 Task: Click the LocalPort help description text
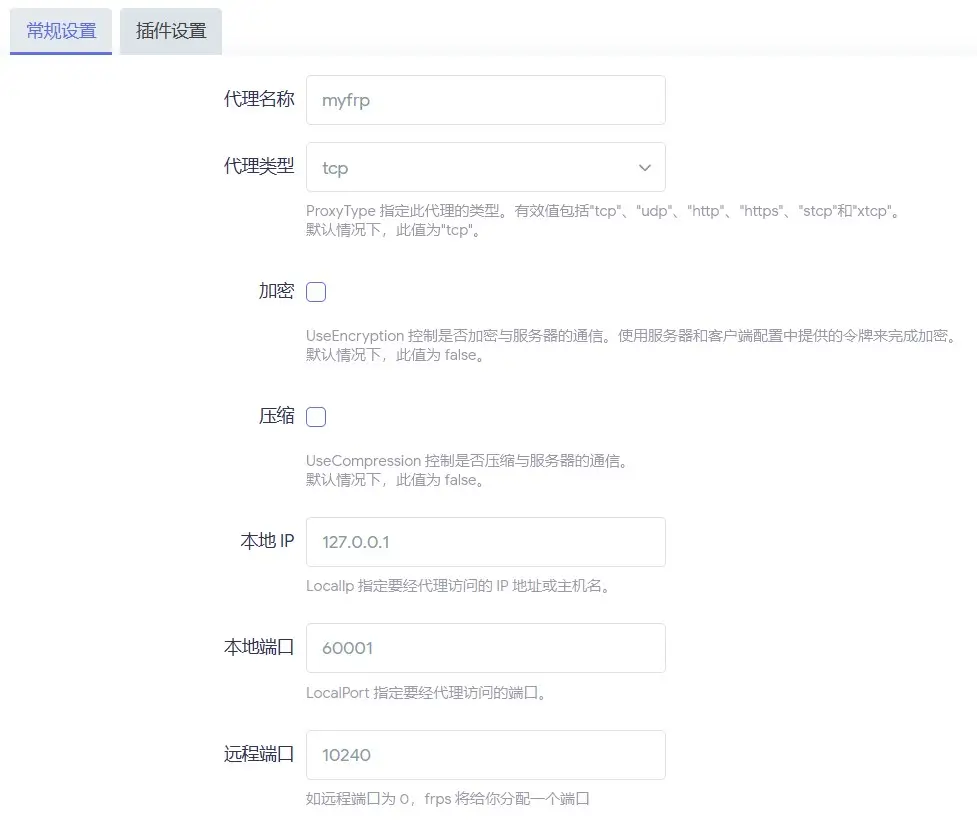427,692
